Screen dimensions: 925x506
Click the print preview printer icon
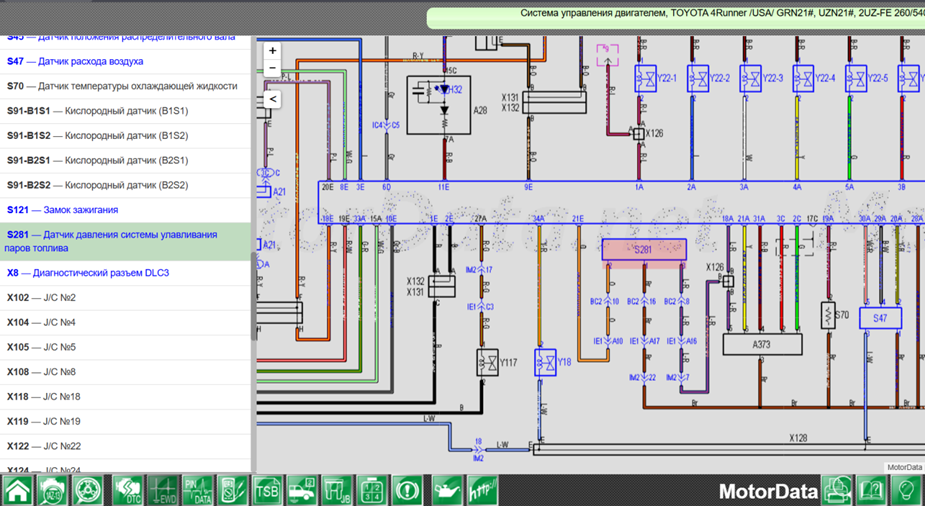[838, 491]
